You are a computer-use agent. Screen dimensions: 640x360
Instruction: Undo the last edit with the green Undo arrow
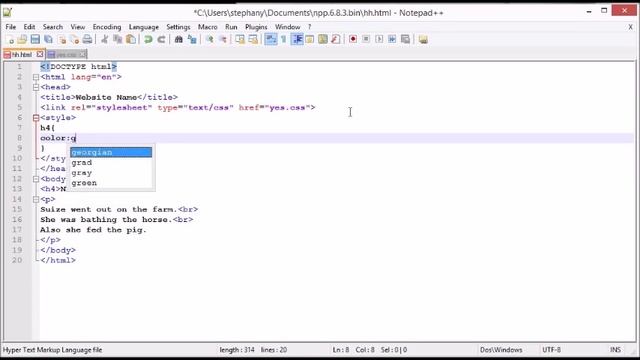pyautogui.click(x=148, y=39)
